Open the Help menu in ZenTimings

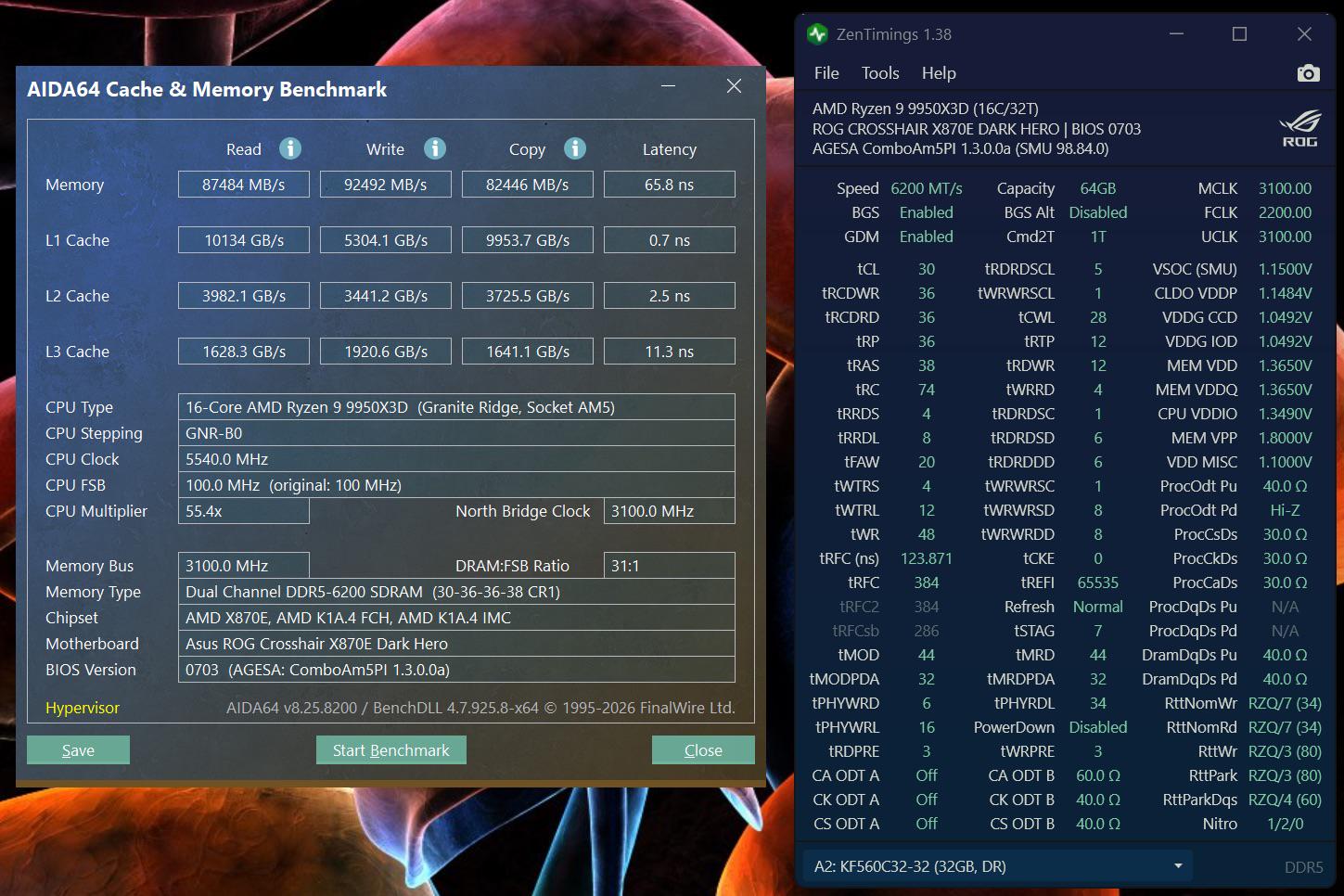938,73
